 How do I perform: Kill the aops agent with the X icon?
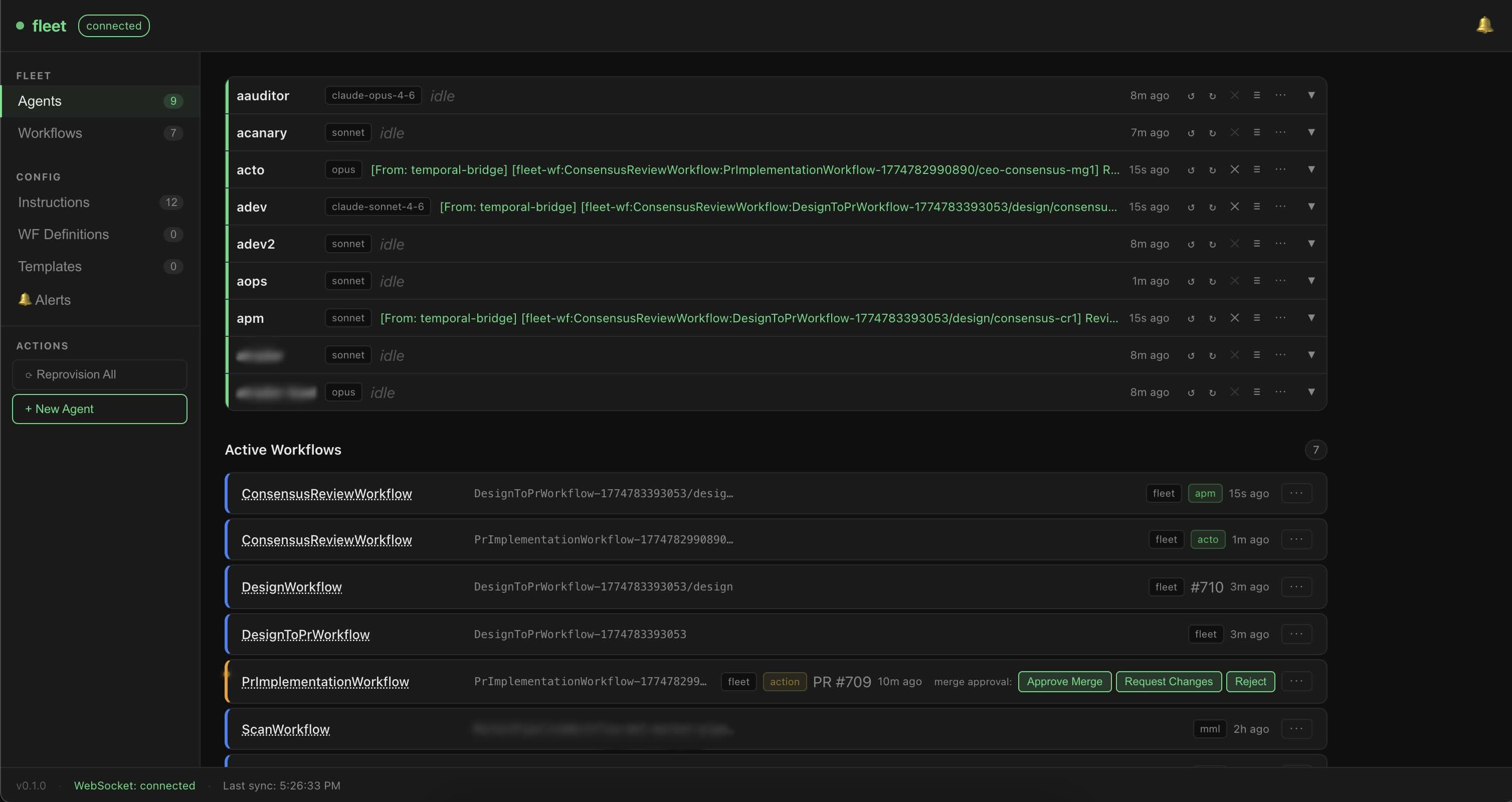[1235, 280]
